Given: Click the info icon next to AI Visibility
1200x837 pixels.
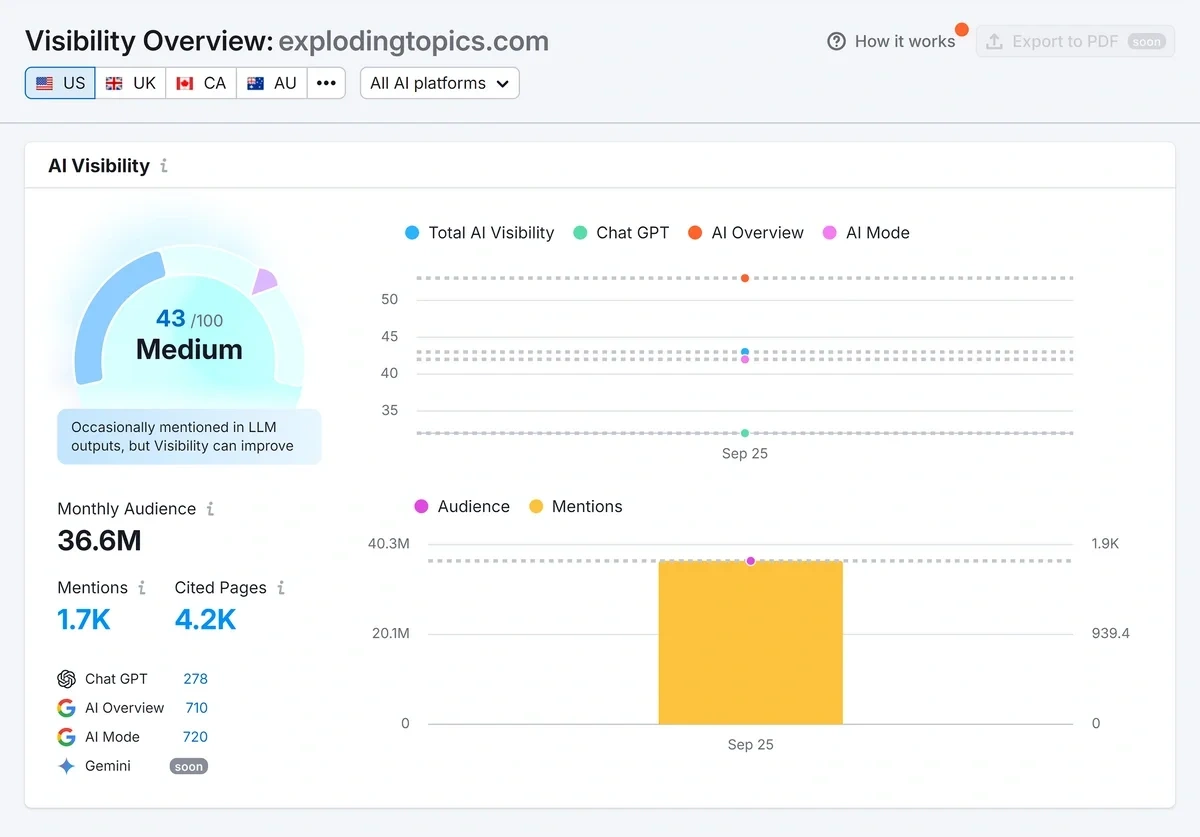Looking at the screenshot, I should (x=164, y=166).
